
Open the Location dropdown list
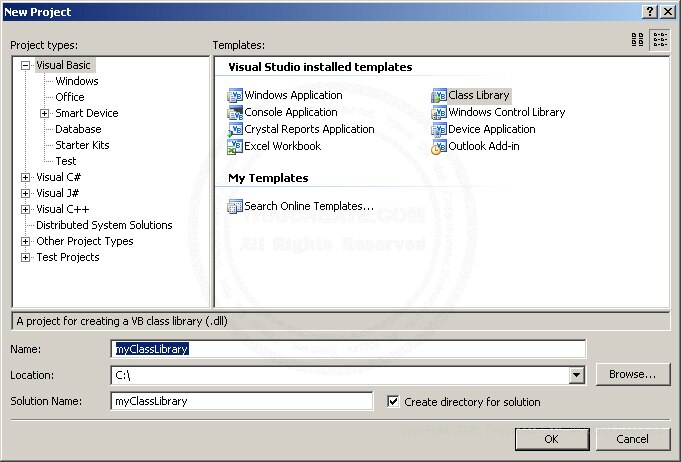point(576,375)
